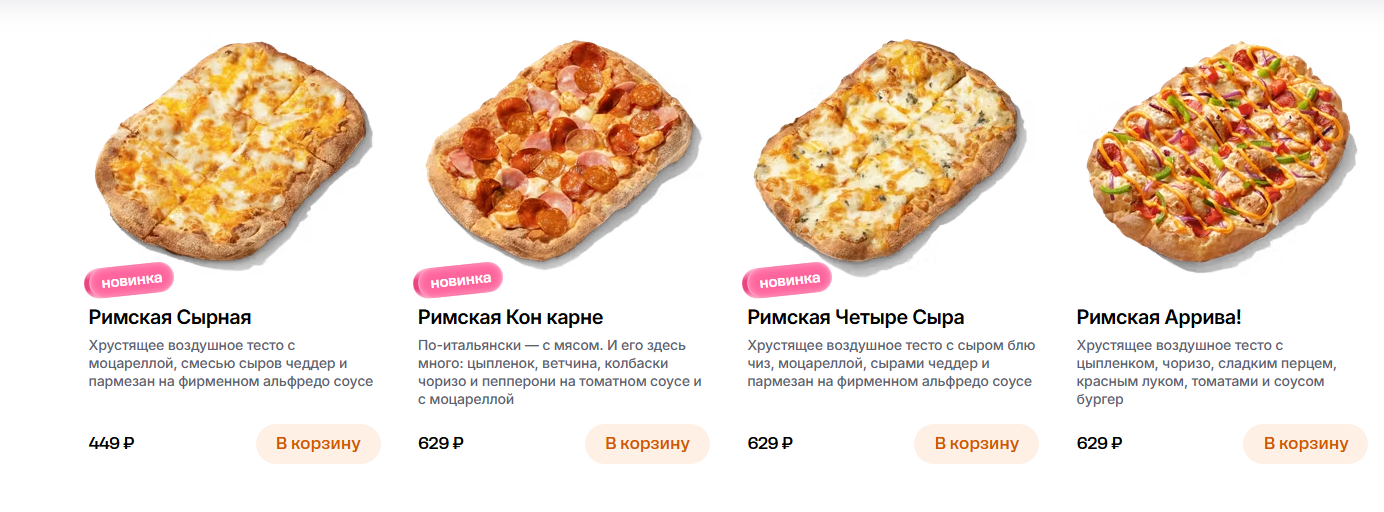Select the 449 ₽ price label
1384x512 pixels.
click(x=111, y=443)
